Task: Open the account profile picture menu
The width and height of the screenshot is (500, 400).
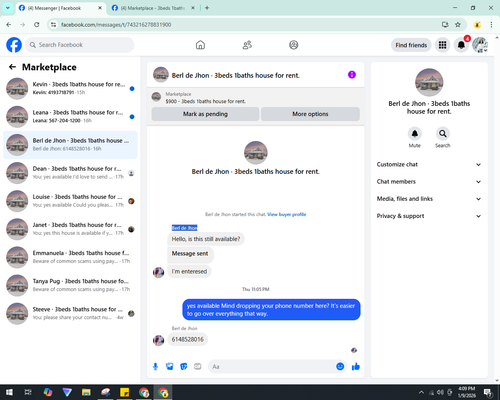Action: click(x=480, y=45)
